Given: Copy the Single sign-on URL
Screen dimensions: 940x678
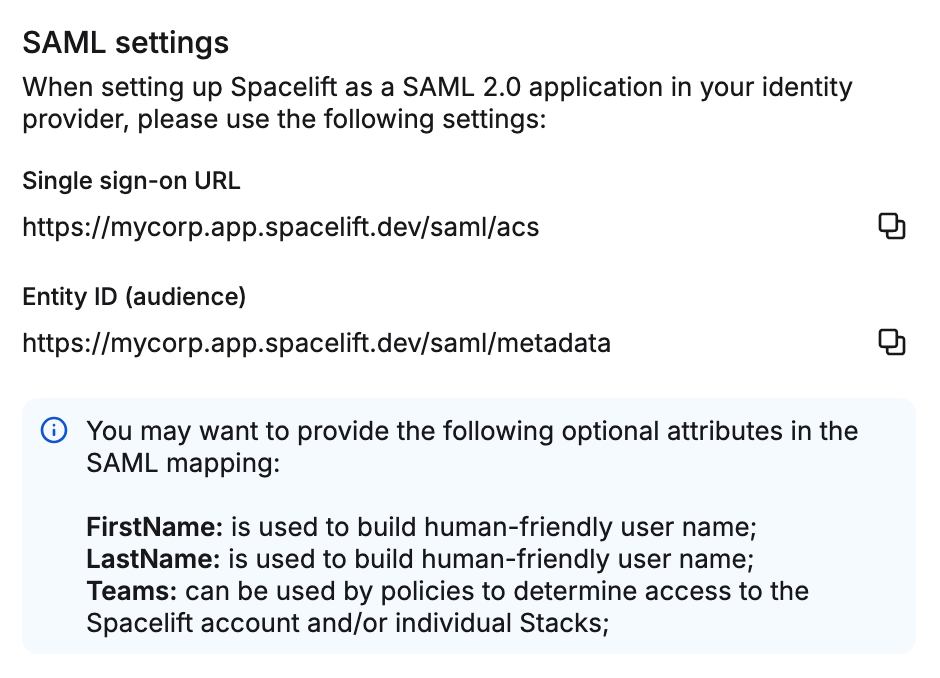Looking at the screenshot, I should pyautogui.click(x=891, y=227).
